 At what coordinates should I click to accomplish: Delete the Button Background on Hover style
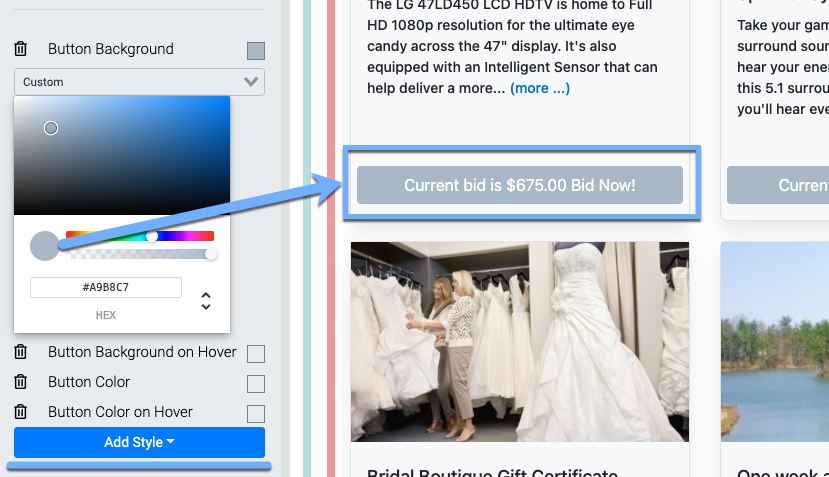(20, 352)
